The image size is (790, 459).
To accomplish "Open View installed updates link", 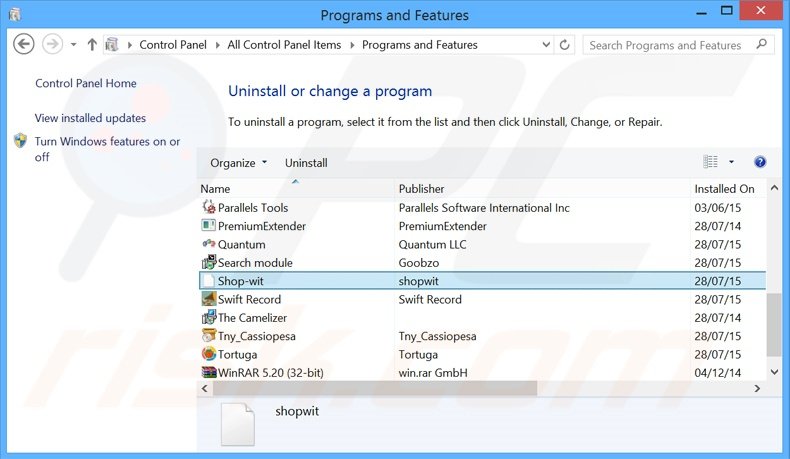I will (x=90, y=118).
